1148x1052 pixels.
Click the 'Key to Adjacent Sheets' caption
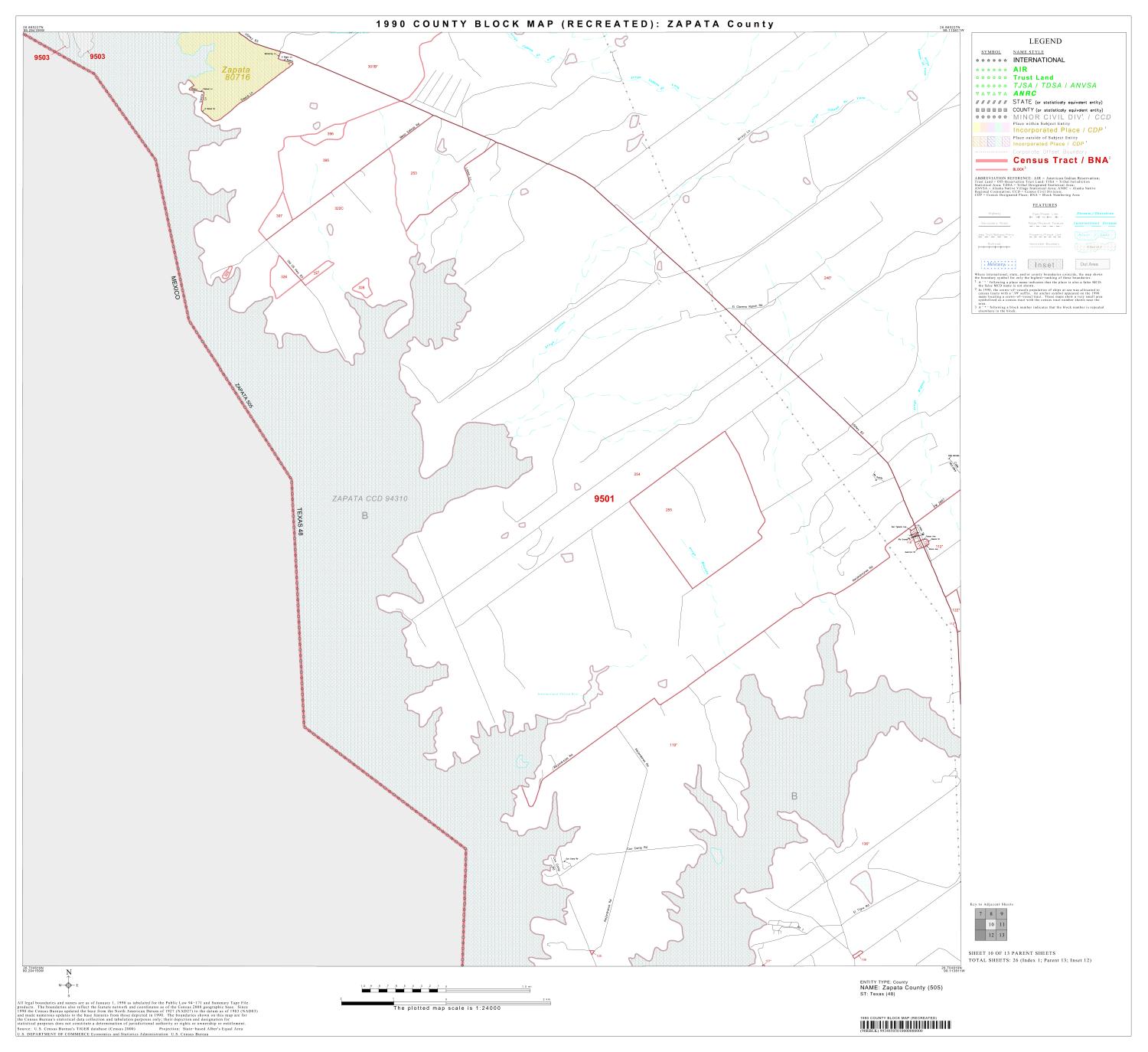coord(991,904)
